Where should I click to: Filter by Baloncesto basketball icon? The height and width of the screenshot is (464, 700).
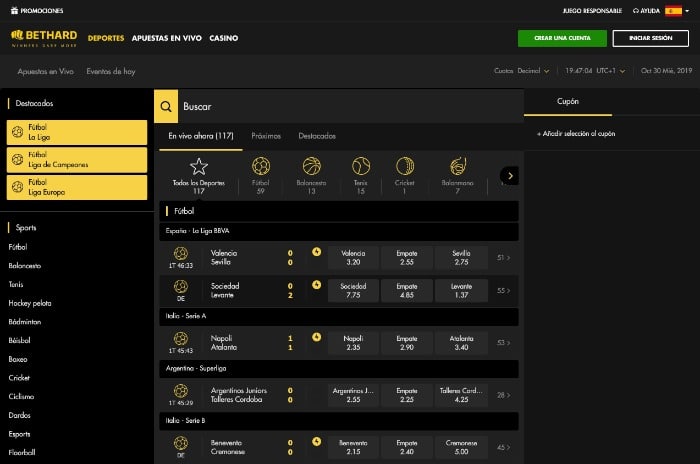(312, 166)
